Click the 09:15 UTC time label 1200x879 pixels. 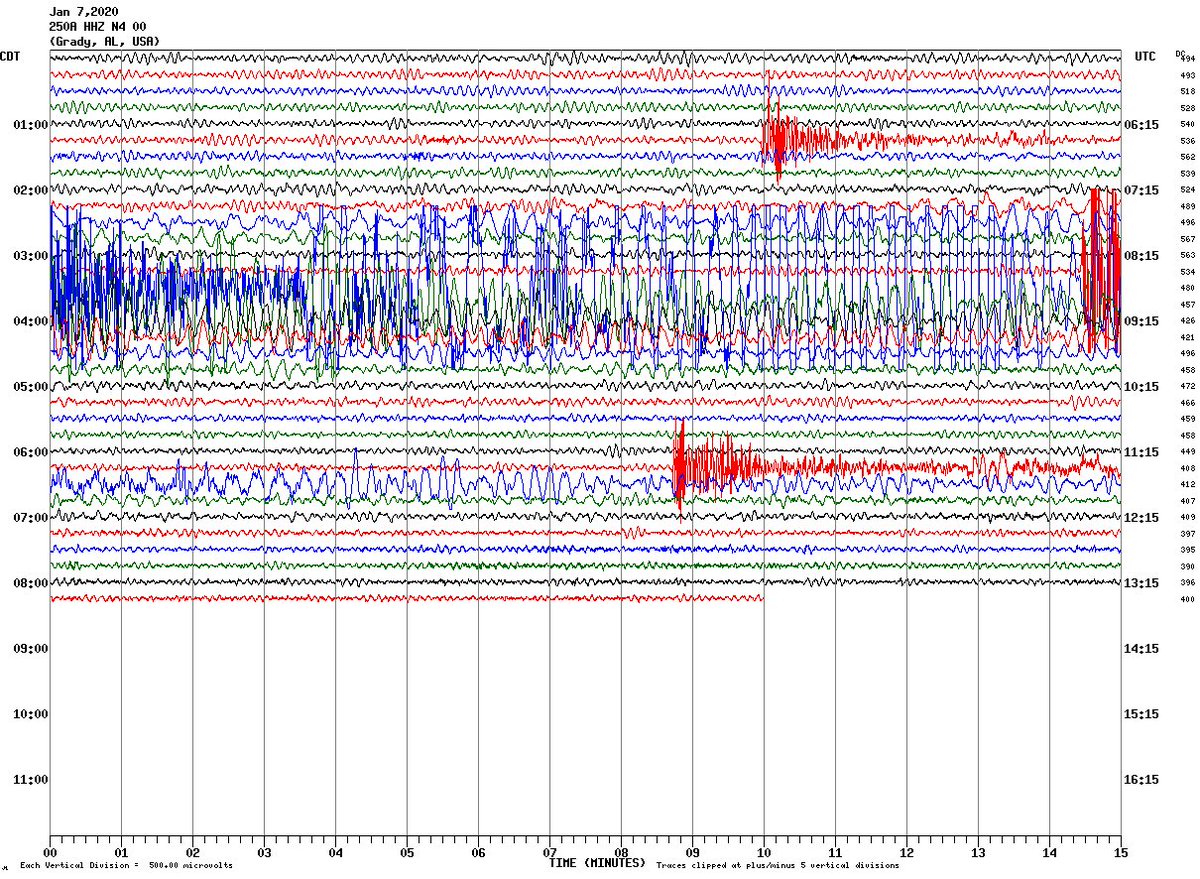click(x=1142, y=321)
